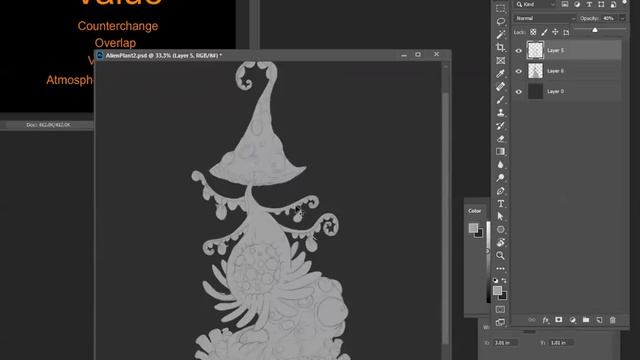Viewport: 640px width, 360px height.
Task: Delete the selected layer
Action: (613, 320)
